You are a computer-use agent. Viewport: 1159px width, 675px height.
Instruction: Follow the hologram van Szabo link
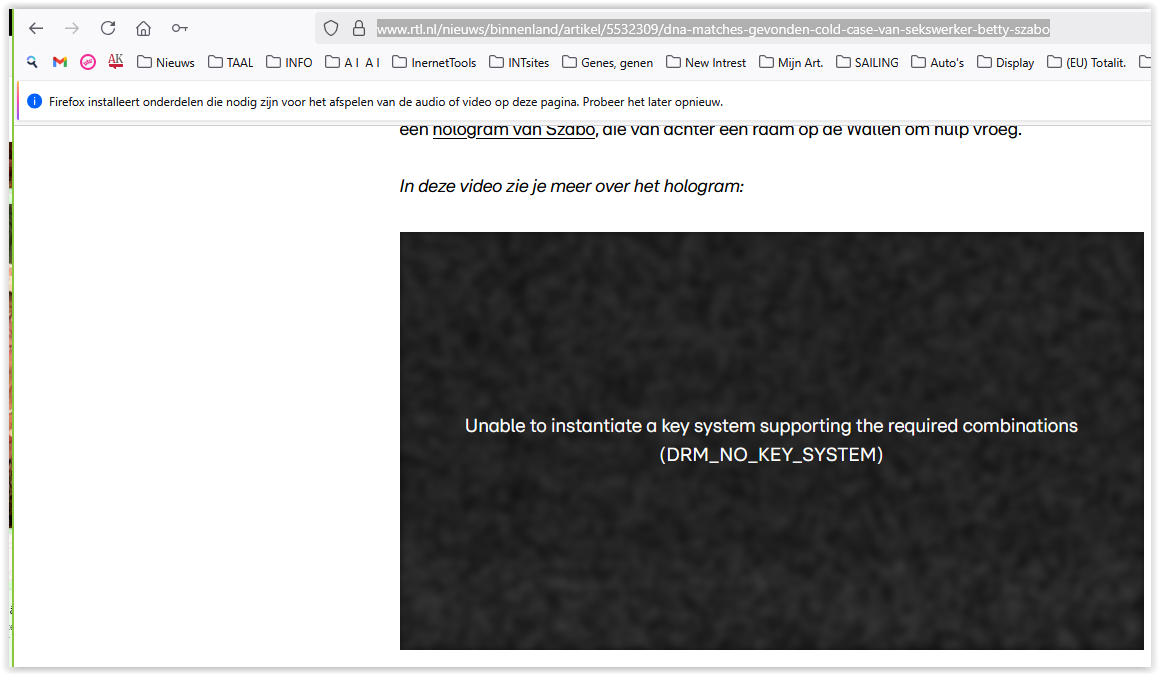tap(514, 130)
